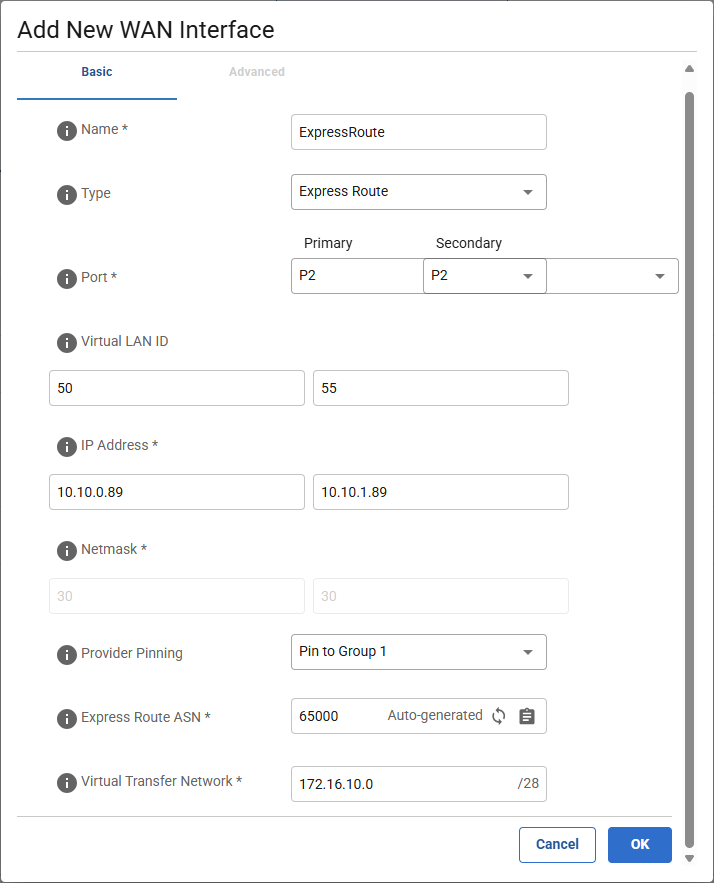Click the Netmask info icon
Viewport: 714px width, 883px height.
pos(66,551)
